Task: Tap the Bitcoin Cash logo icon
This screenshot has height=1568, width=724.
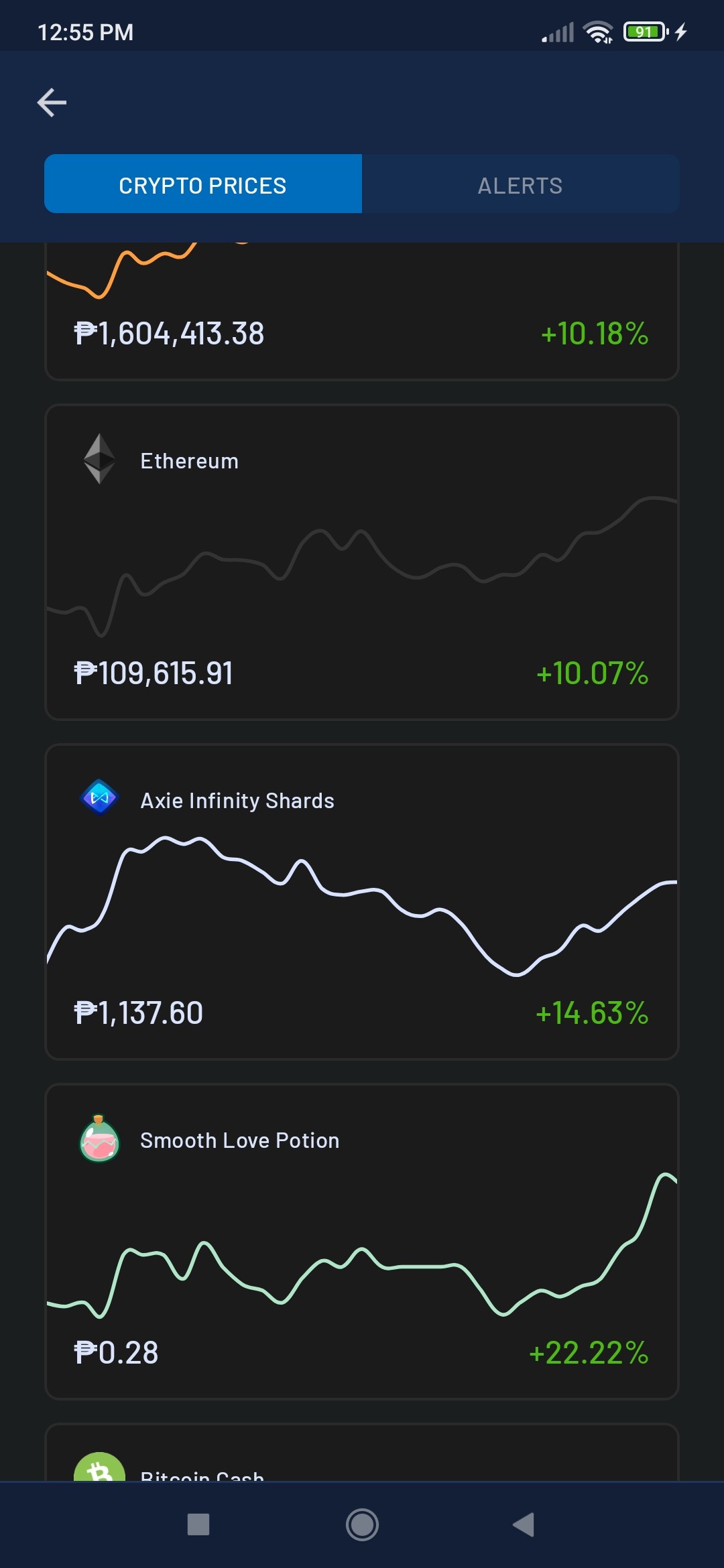Action: coord(99,1467)
